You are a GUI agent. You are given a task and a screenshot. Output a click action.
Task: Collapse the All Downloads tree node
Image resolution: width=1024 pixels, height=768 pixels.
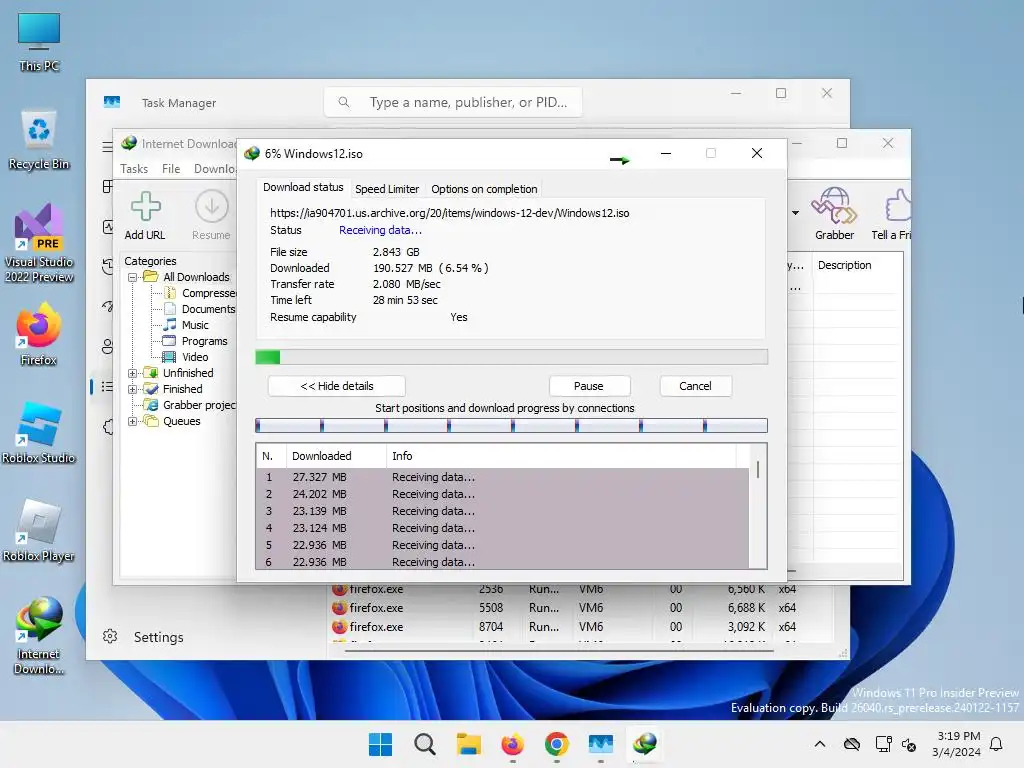(133, 277)
